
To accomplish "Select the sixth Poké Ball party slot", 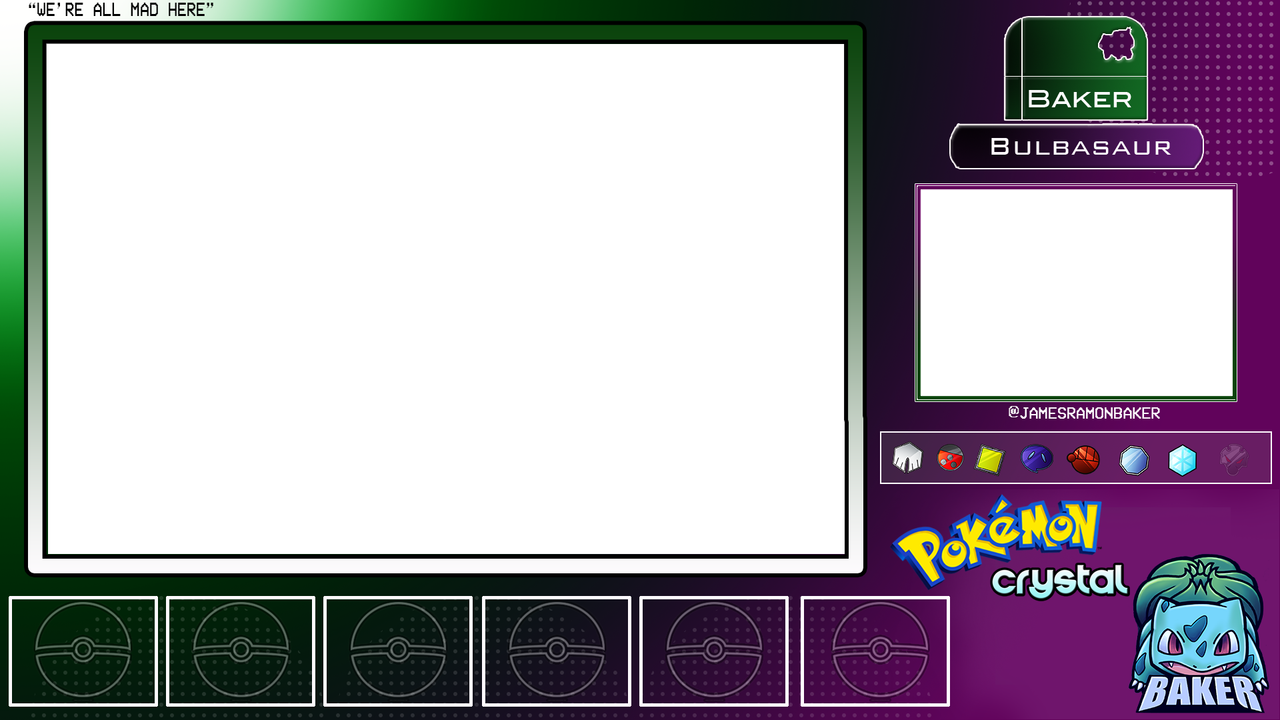I will pyautogui.click(x=875, y=651).
